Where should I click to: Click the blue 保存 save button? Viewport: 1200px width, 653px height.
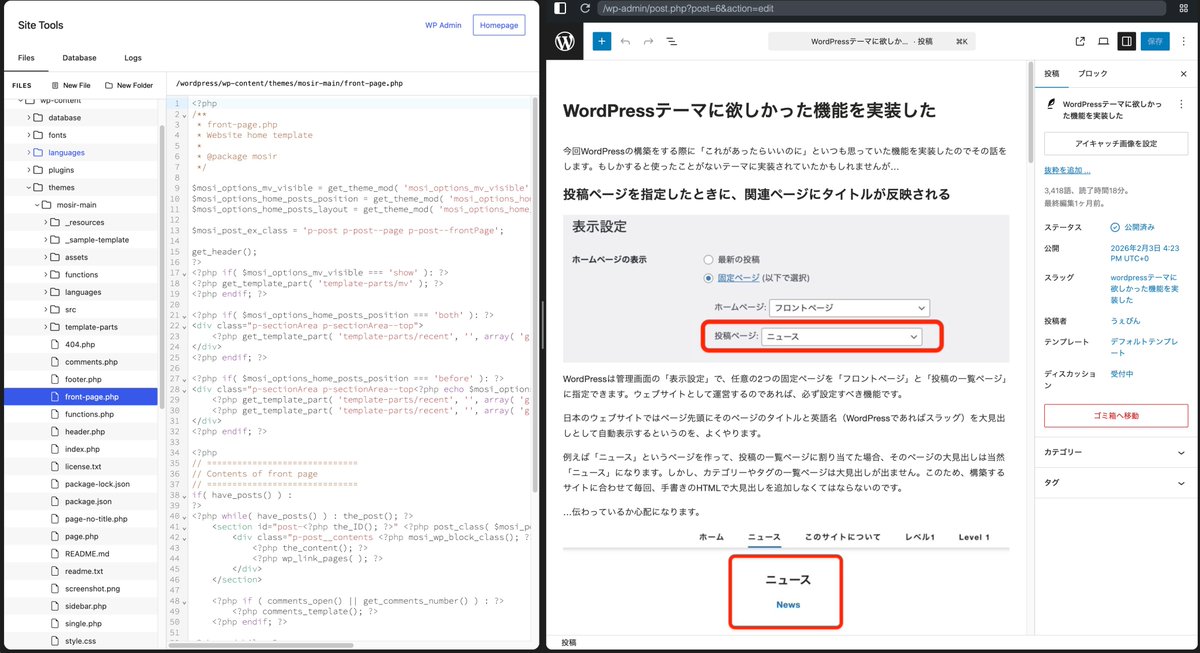tap(1156, 41)
